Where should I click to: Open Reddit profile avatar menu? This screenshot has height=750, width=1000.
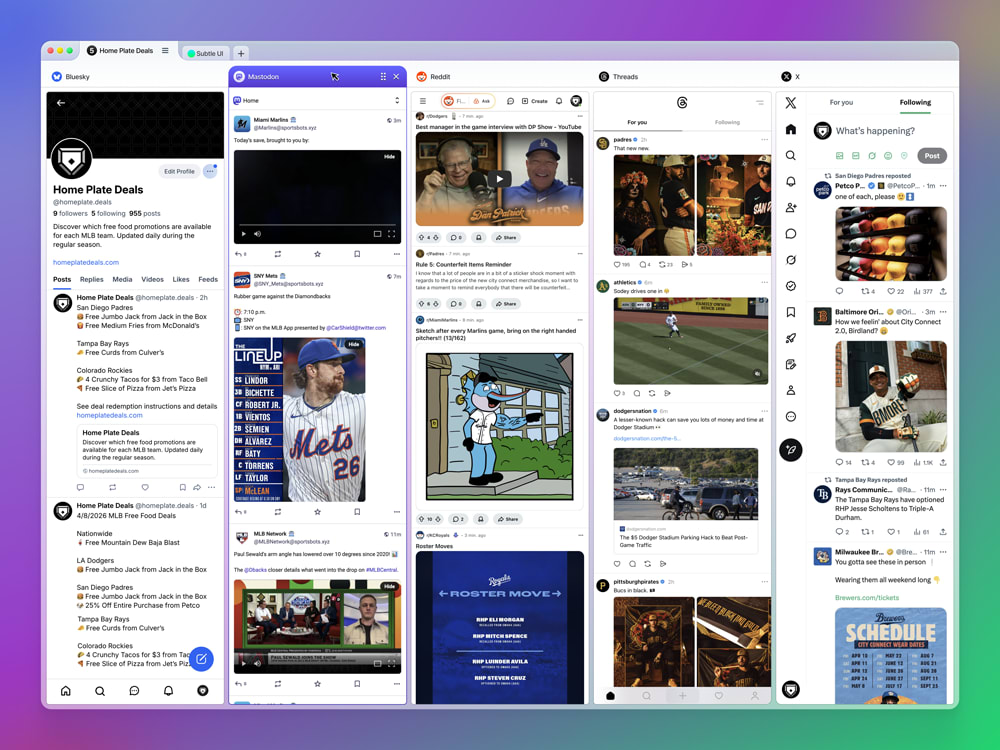tap(576, 101)
